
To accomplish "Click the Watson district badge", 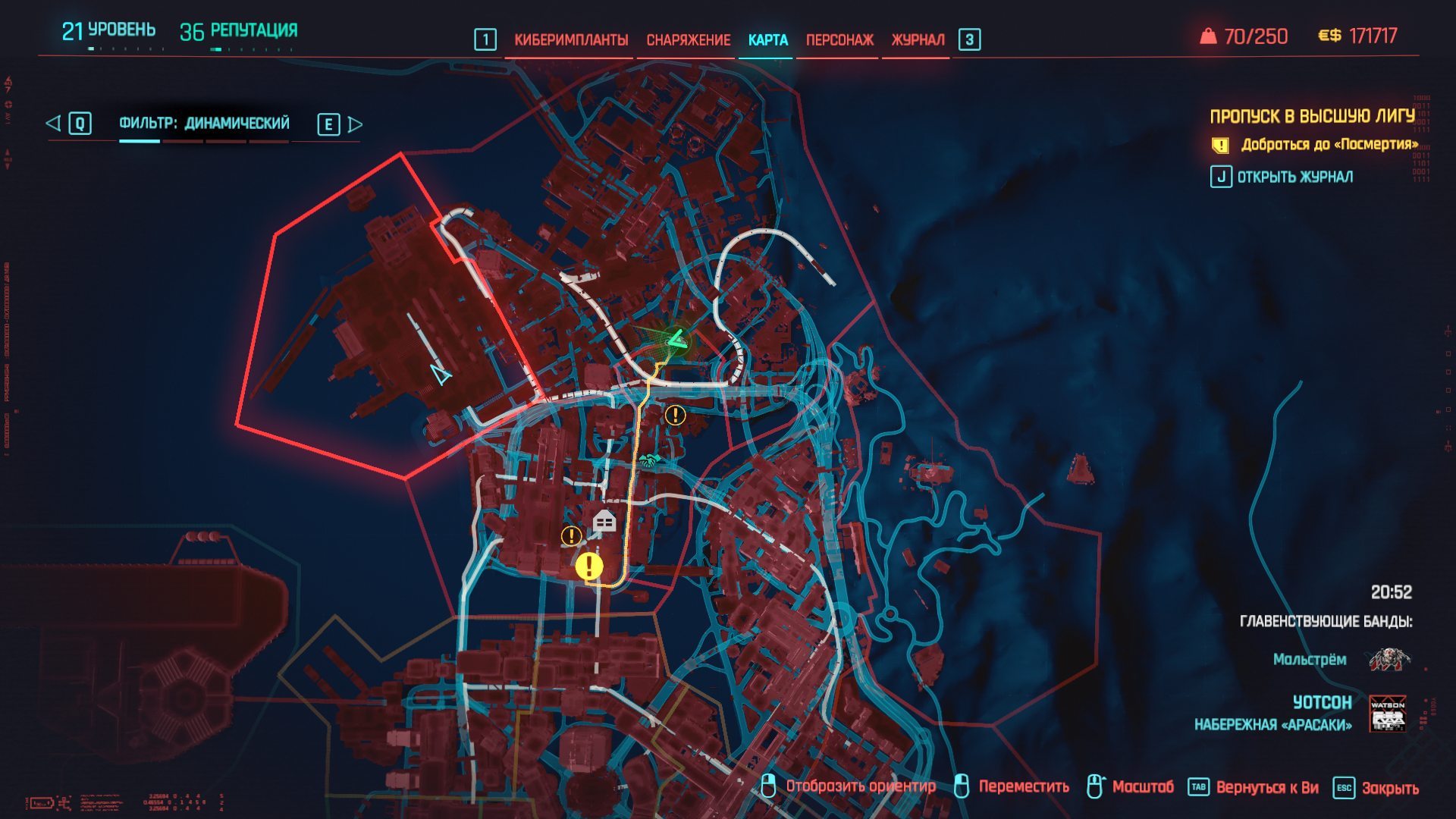I will pyautogui.click(x=1387, y=714).
